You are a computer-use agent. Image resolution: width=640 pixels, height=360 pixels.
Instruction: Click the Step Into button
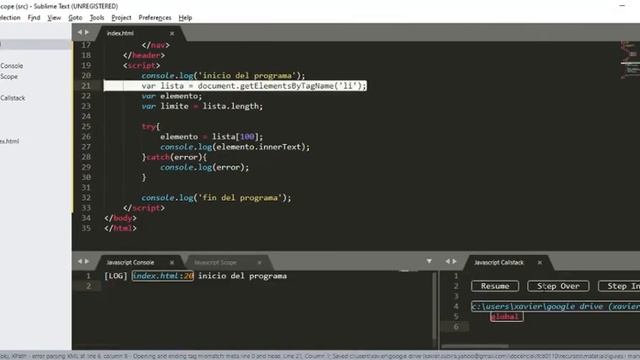[x=619, y=286]
